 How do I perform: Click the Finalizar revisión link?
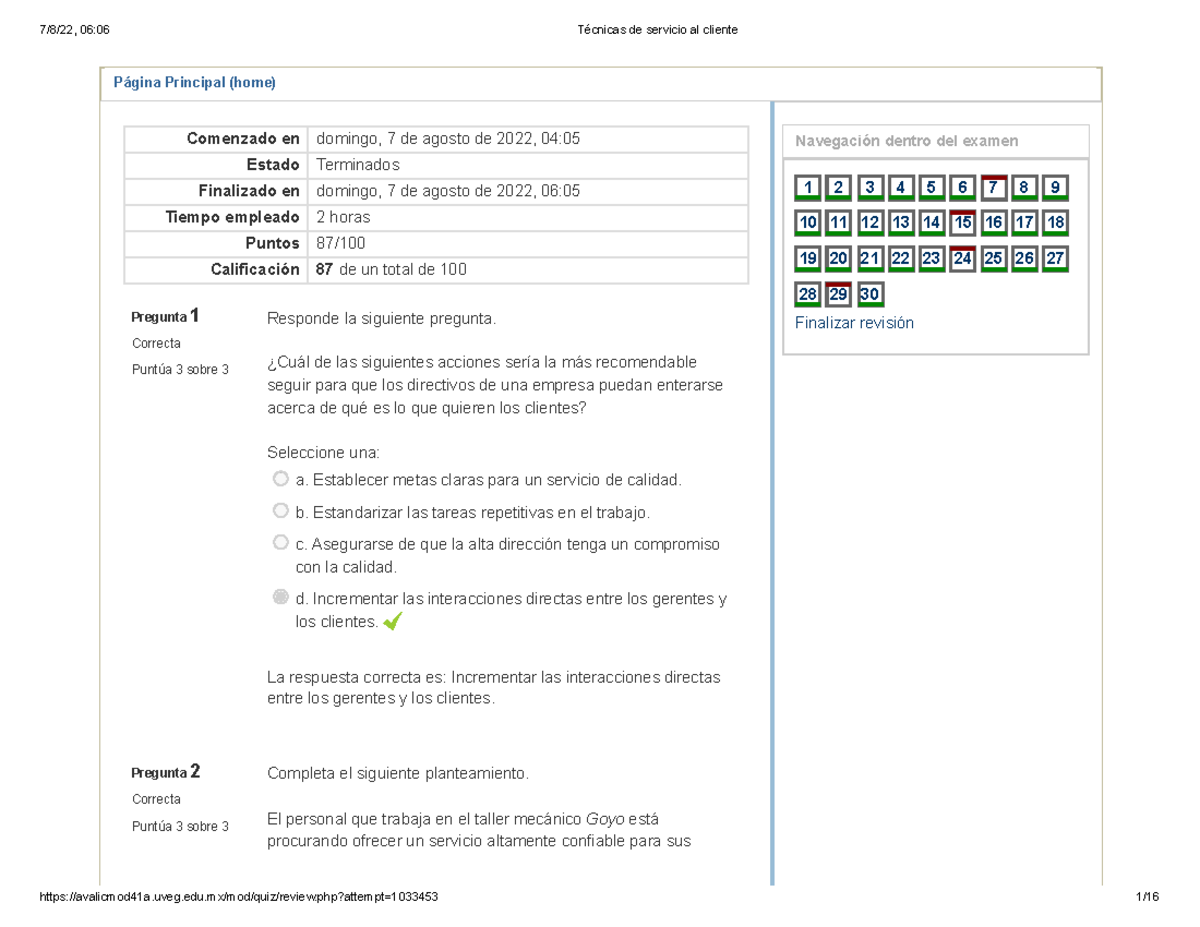854,323
